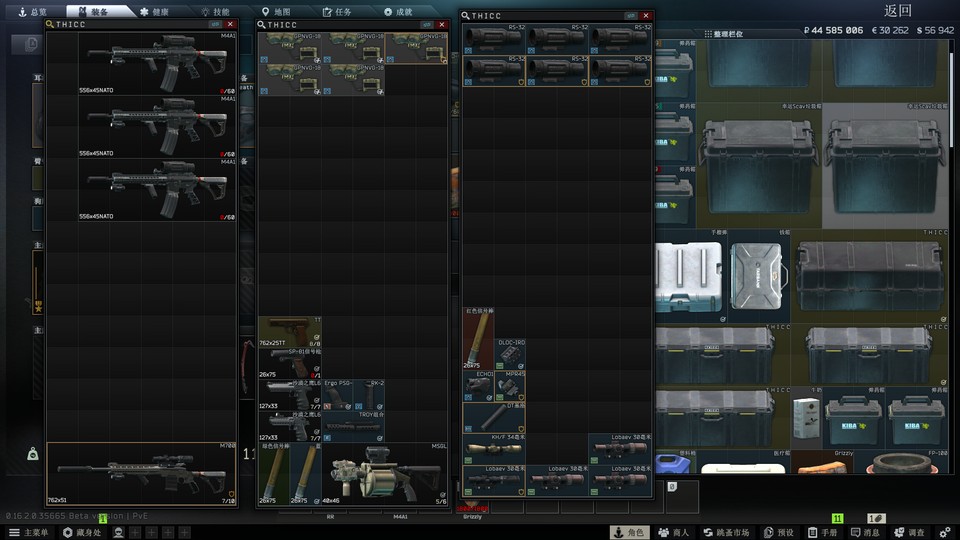960x540 pixels.
Task: Open the 技能 skills tab
Action: tap(216, 12)
